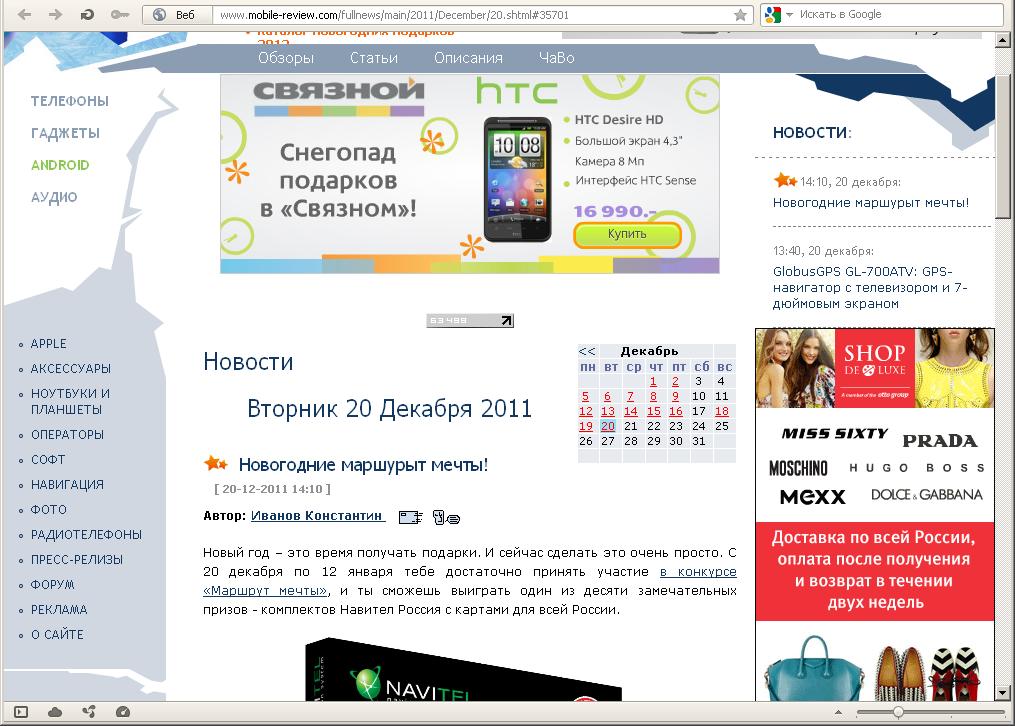
Task: Reload the page with the refresh icon
Action: pos(87,14)
